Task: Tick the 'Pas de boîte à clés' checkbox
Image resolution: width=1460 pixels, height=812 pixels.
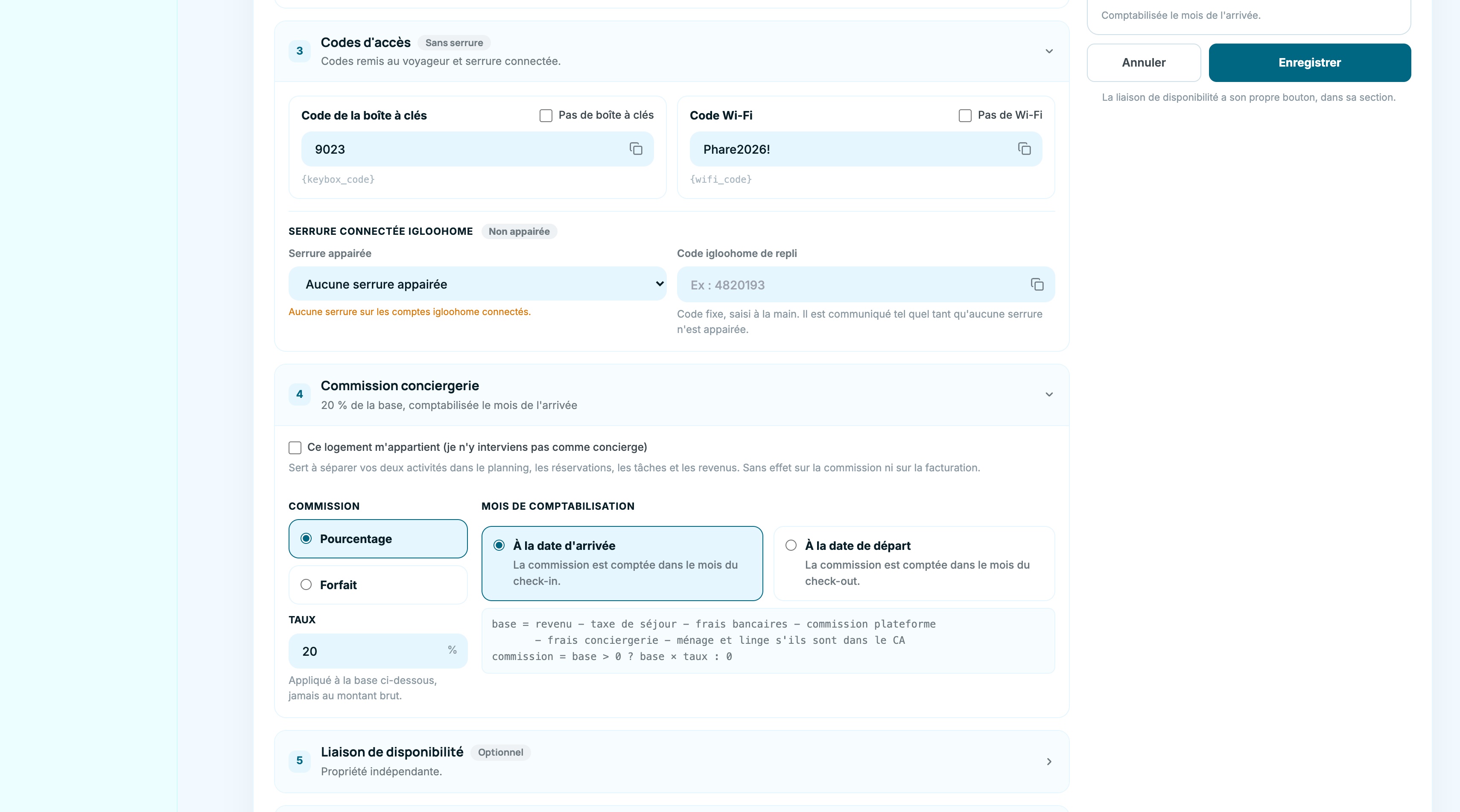Action: click(546, 116)
